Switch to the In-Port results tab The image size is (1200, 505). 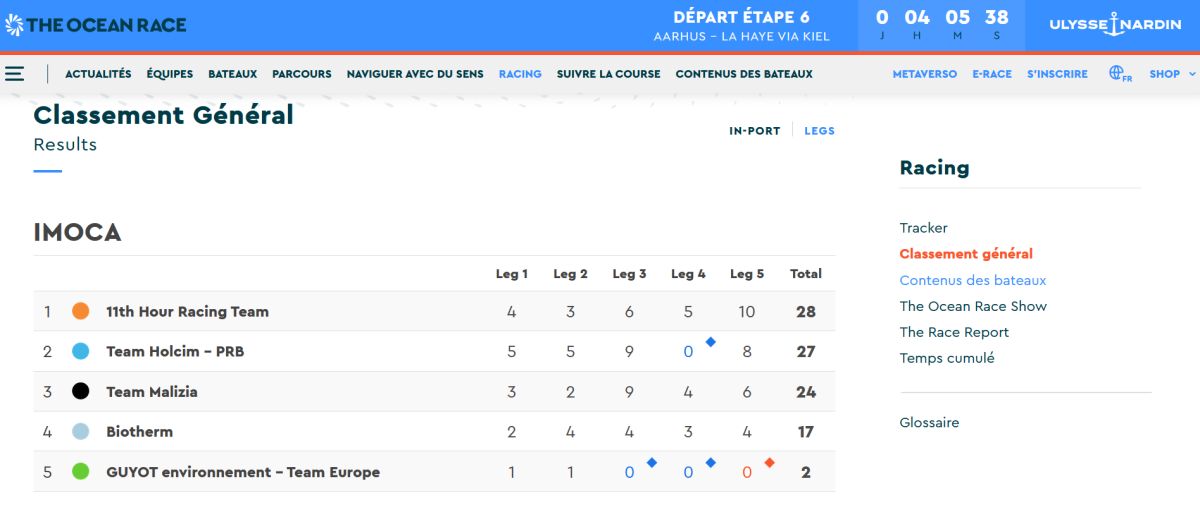[x=754, y=131]
